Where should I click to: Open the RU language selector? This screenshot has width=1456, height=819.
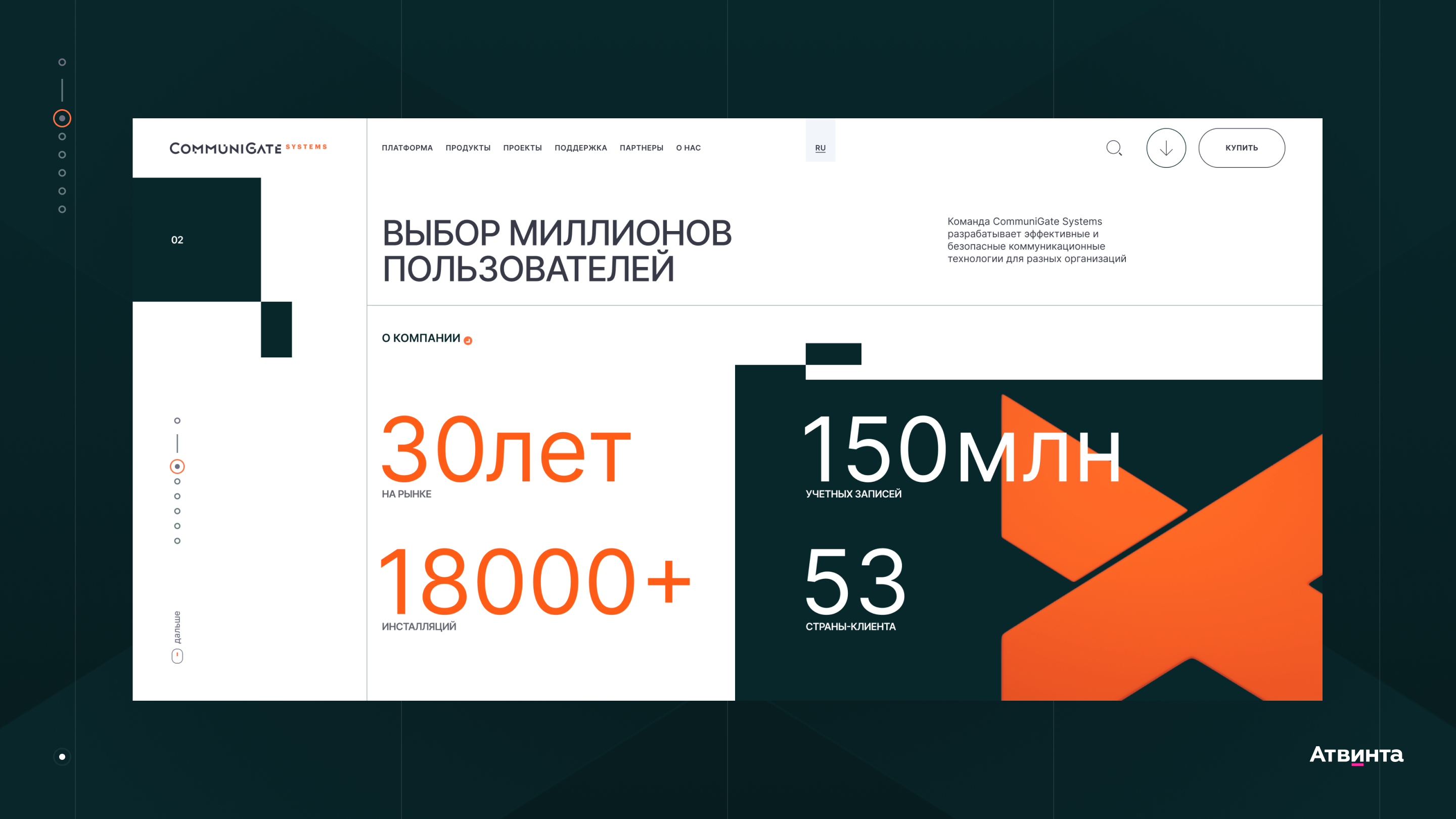(820, 148)
